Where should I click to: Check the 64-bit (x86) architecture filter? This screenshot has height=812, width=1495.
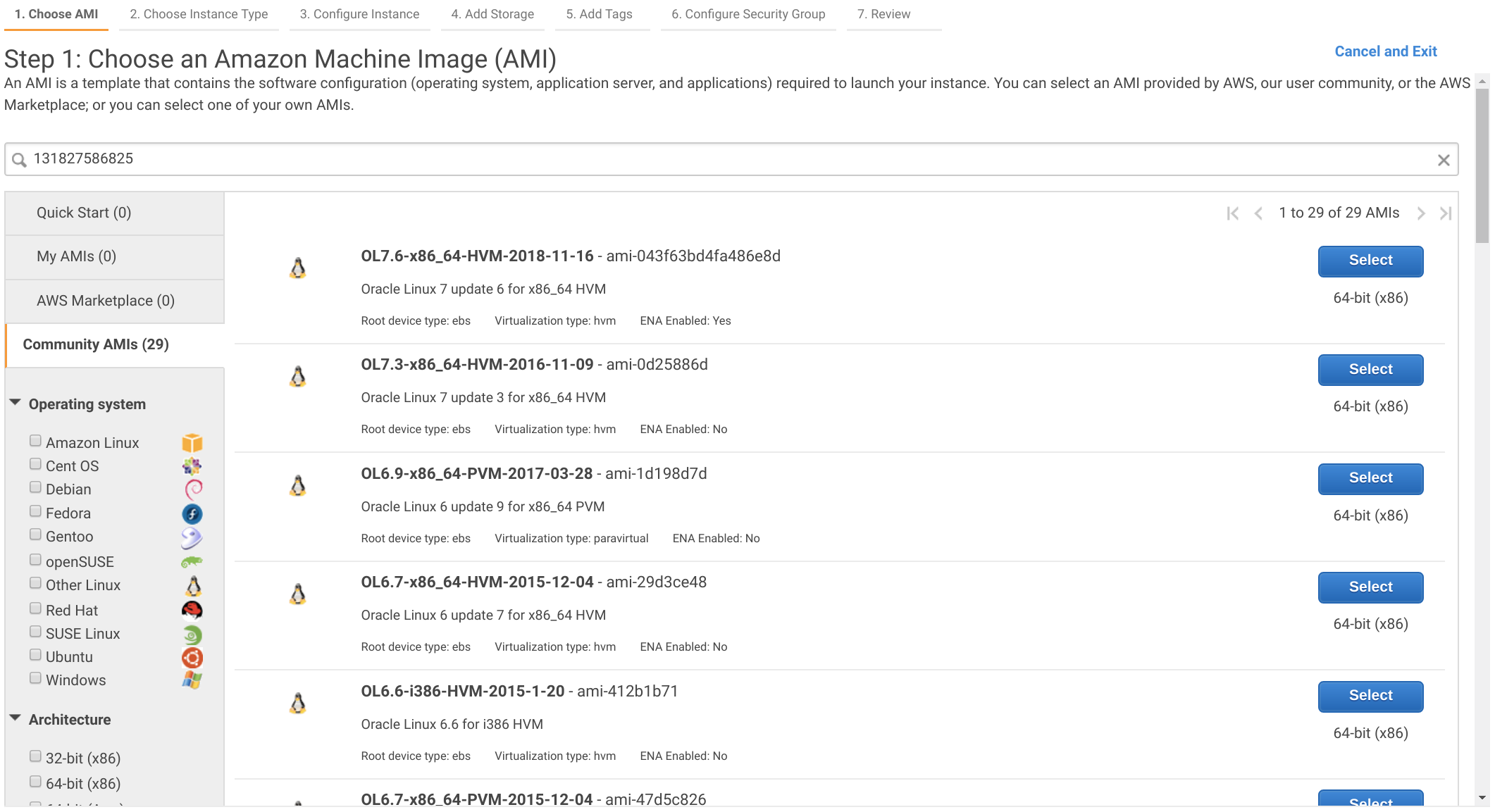[x=35, y=782]
